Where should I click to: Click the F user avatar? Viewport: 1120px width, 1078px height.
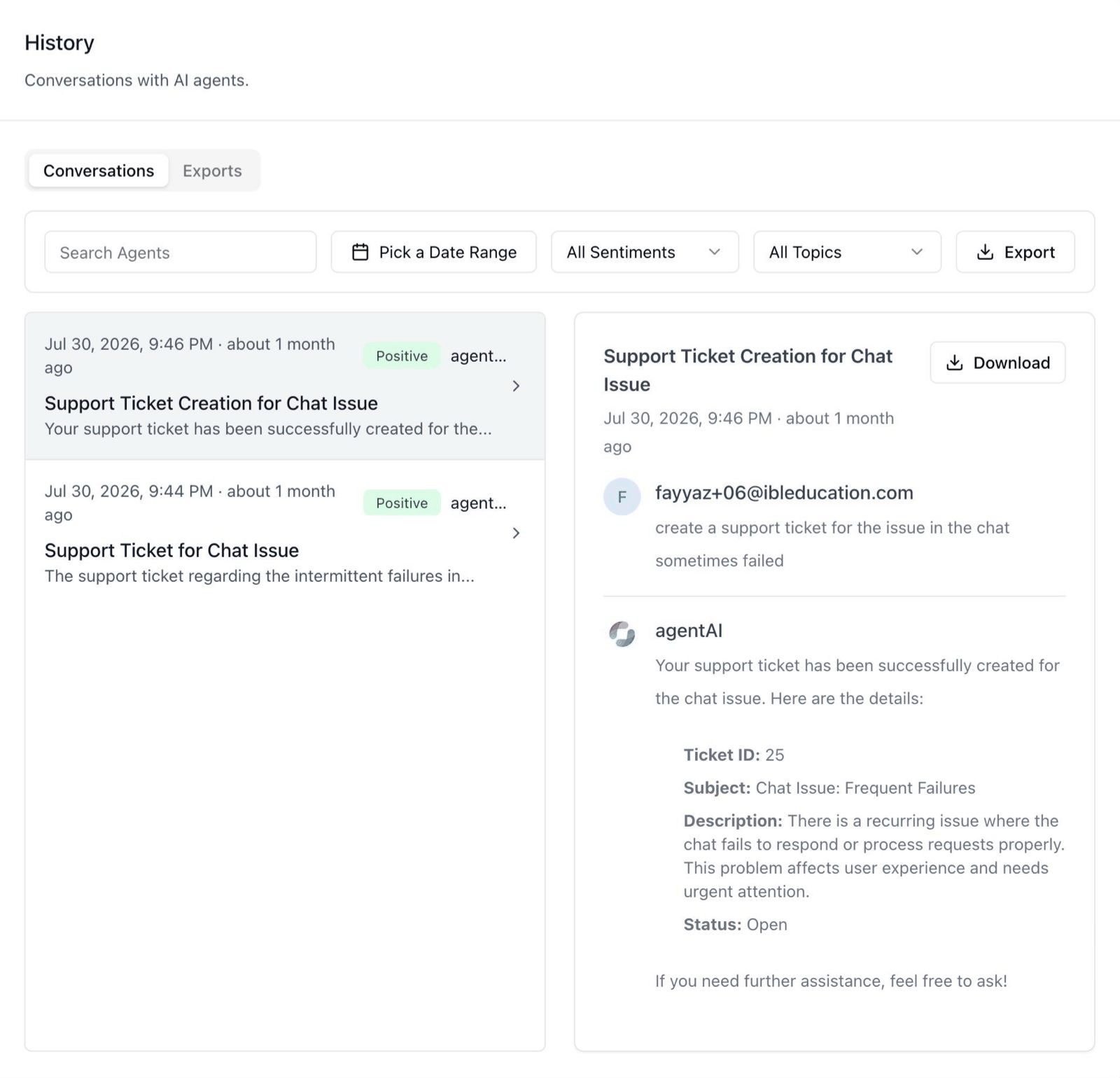click(622, 497)
